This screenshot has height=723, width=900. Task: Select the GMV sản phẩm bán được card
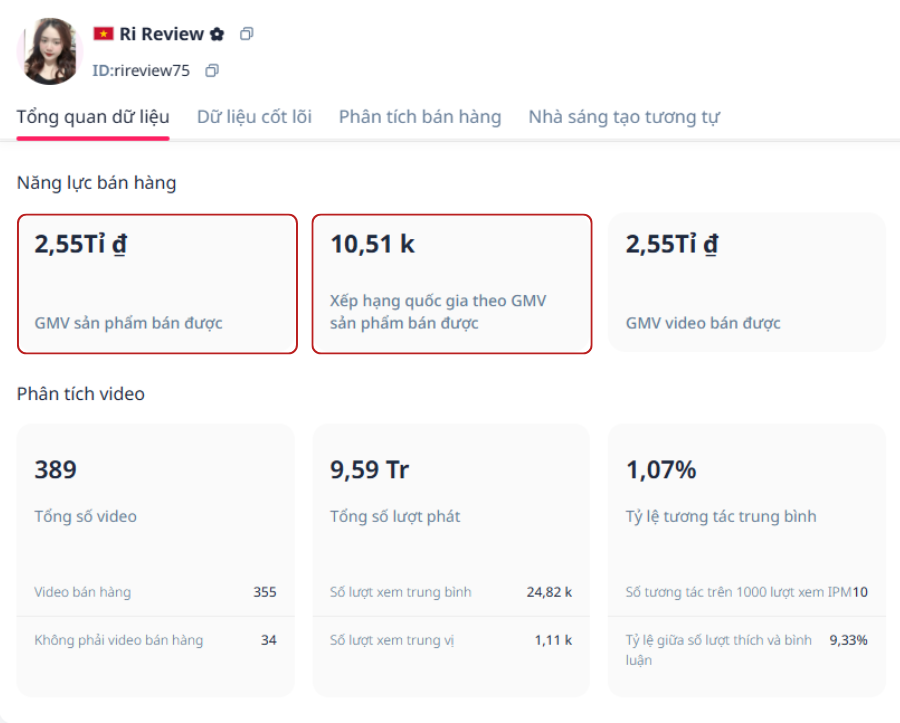coord(157,283)
